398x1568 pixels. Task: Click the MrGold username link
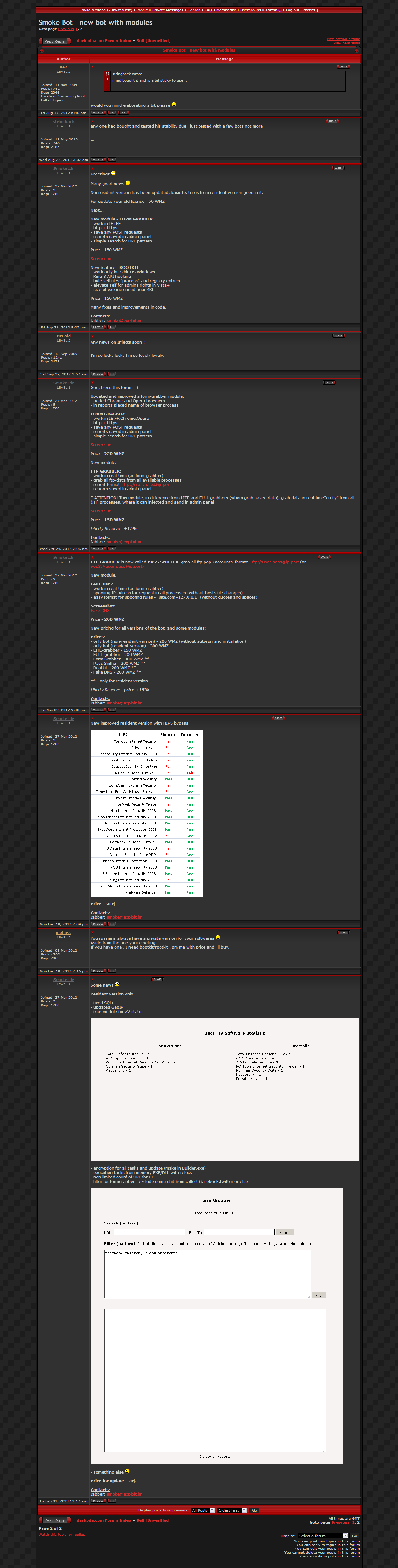click(63, 336)
